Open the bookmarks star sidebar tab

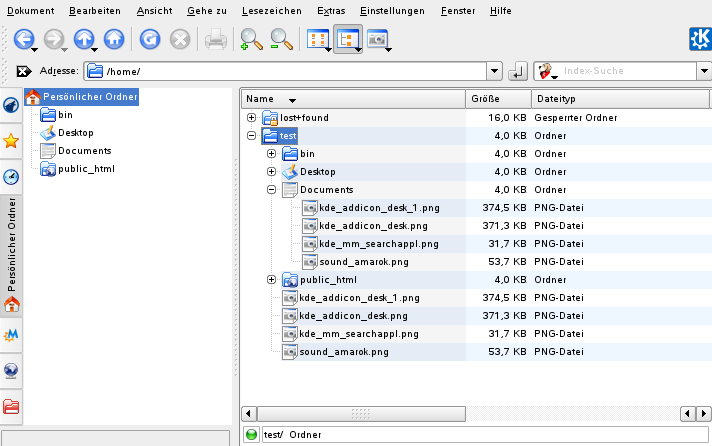pyautogui.click(x=11, y=140)
